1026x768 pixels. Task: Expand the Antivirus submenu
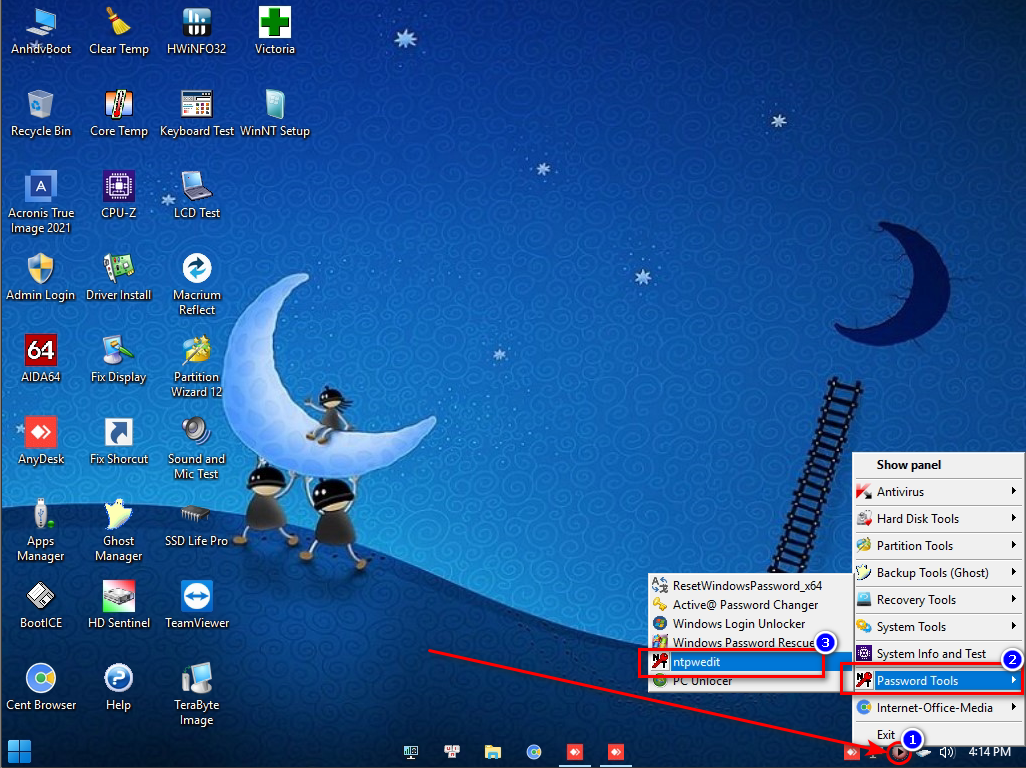(938, 491)
